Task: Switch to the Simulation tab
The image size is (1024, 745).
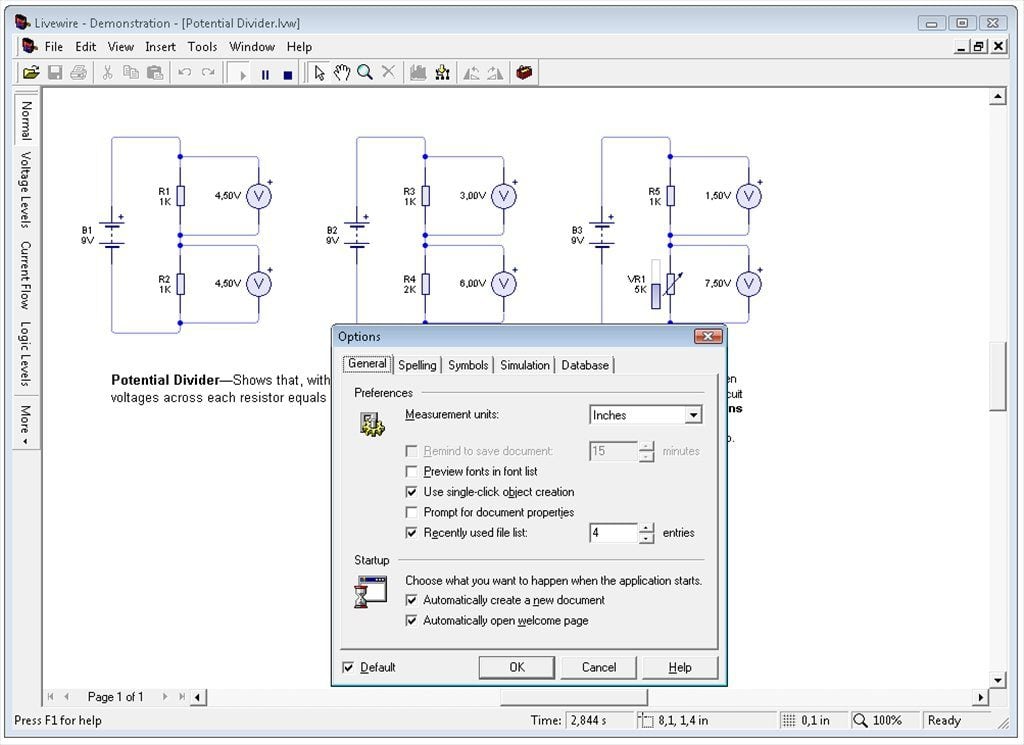Action: [525, 365]
